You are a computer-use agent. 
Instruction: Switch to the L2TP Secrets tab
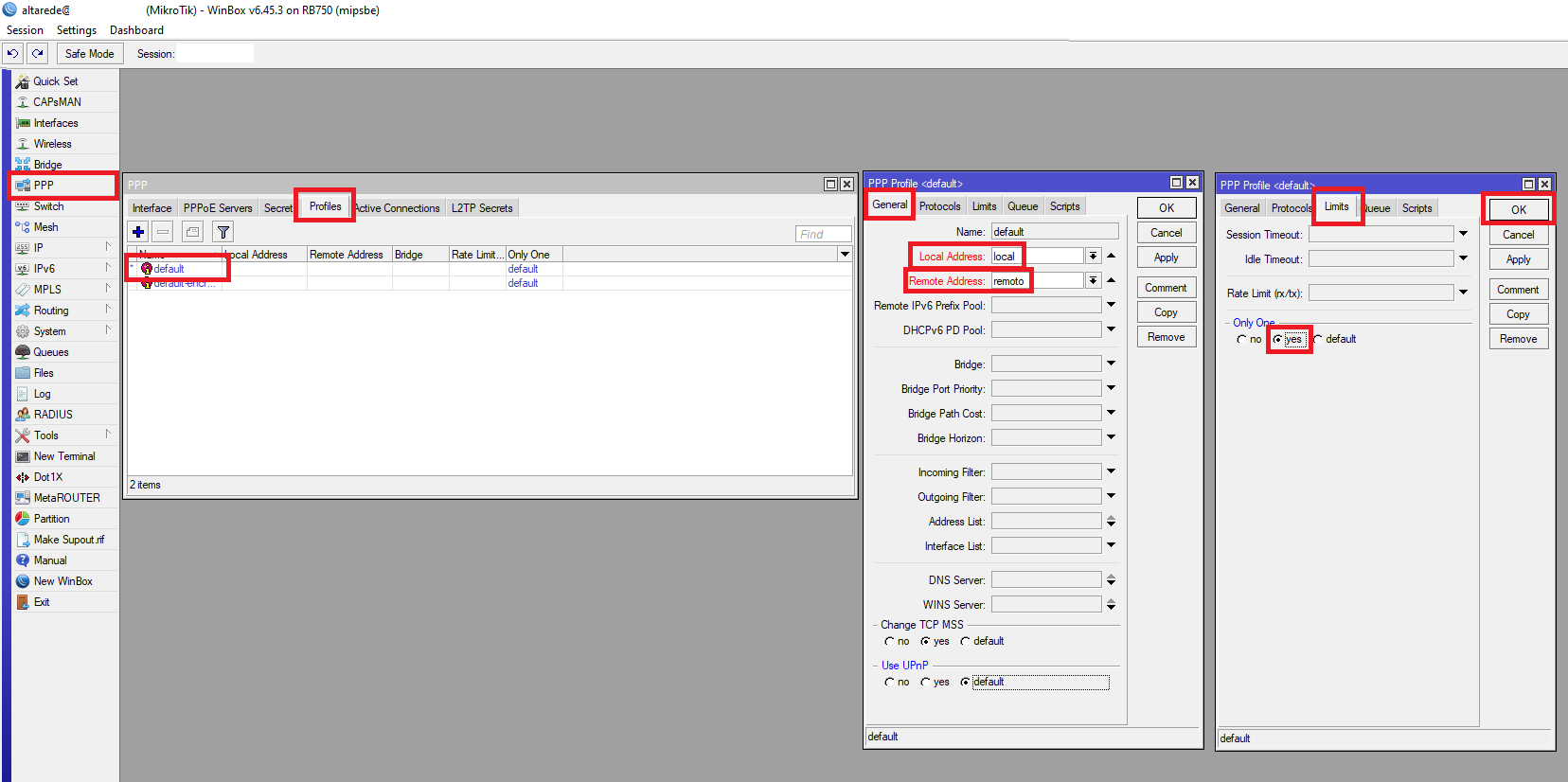pyautogui.click(x=482, y=208)
